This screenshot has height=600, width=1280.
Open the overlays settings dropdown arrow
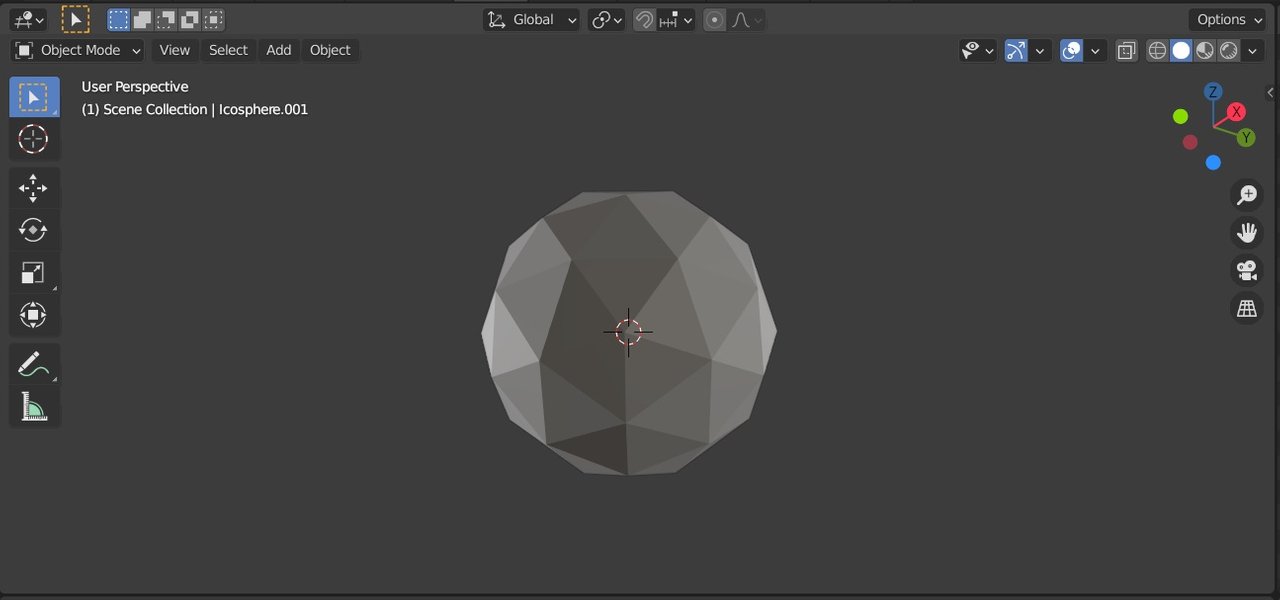click(x=1096, y=50)
